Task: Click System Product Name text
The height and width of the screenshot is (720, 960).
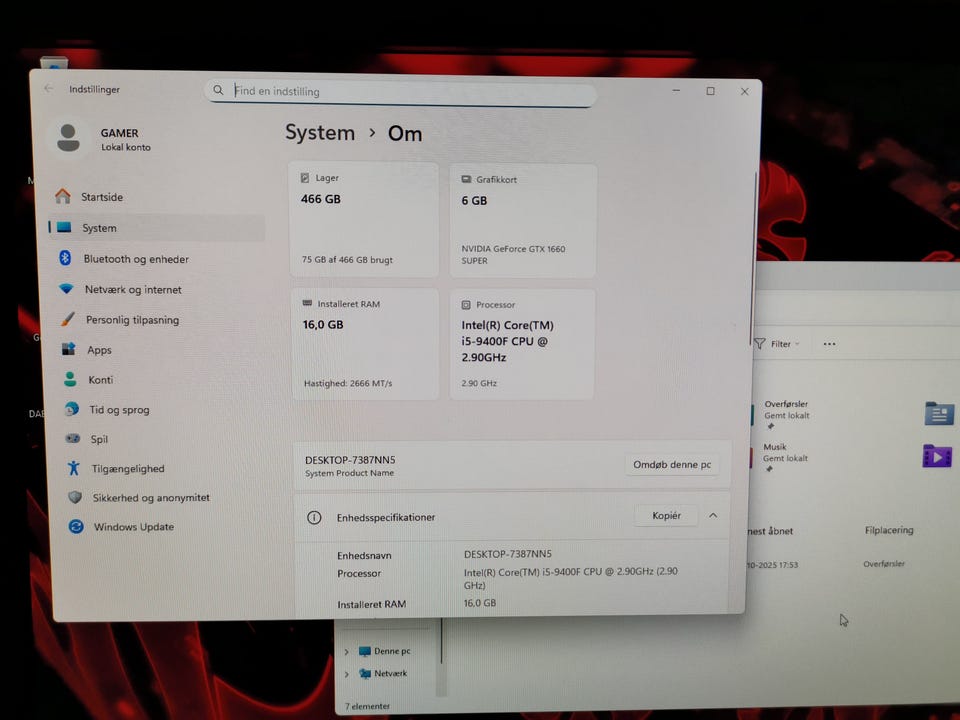Action: click(x=350, y=473)
